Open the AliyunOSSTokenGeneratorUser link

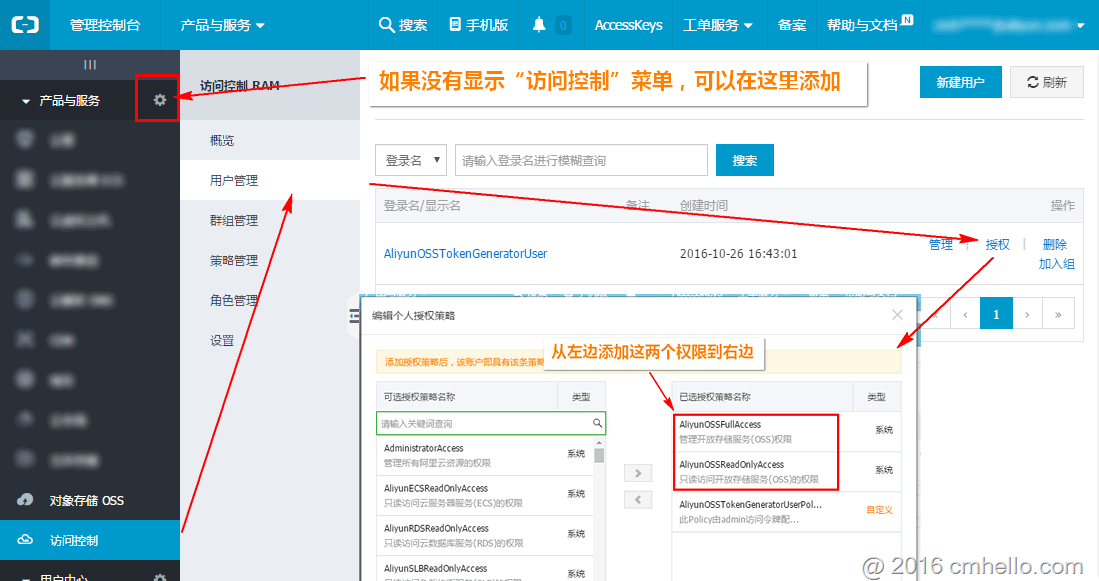pyautogui.click(x=465, y=253)
